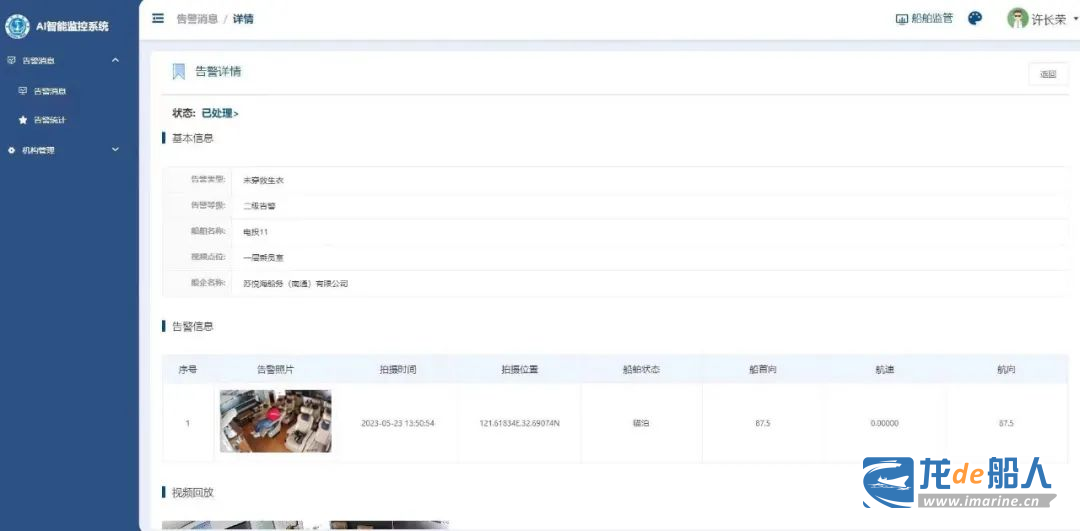The image size is (1080, 531).
Task: Click the 告警消息 breadcrumb link
Action: click(196, 19)
